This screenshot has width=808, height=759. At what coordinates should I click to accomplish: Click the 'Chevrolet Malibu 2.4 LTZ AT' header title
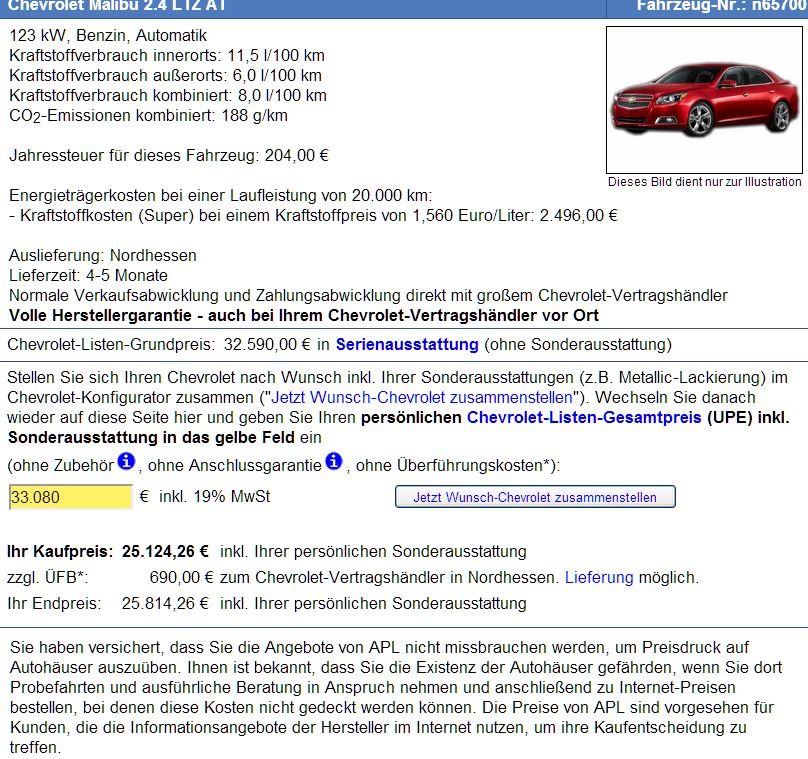pyautogui.click(x=117, y=6)
